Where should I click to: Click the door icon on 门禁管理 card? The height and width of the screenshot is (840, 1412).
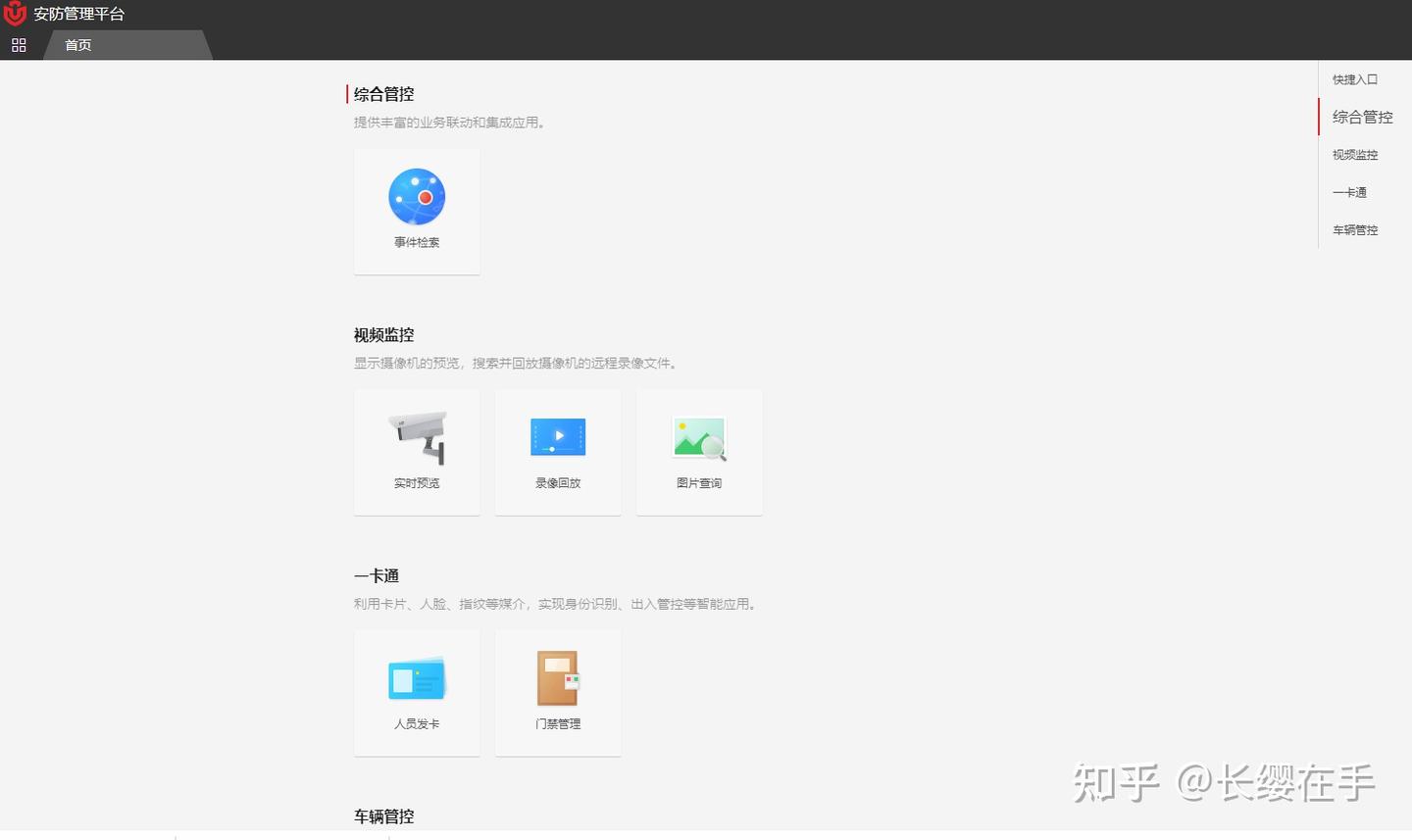[x=557, y=674]
